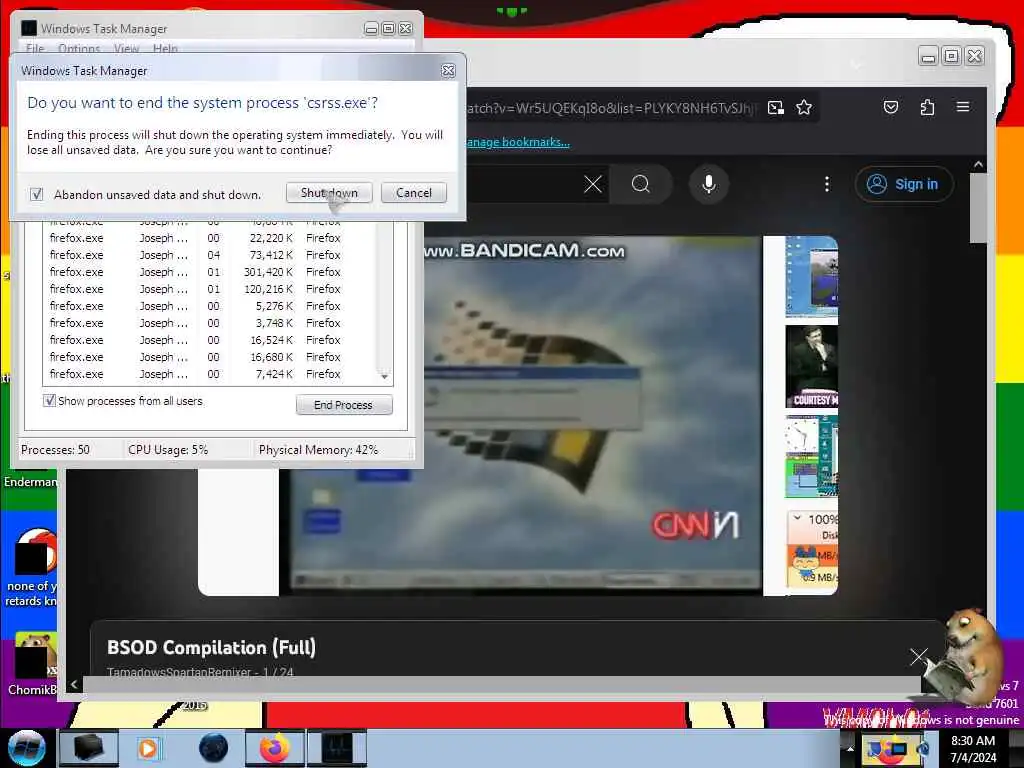1024x768 pixels.
Task: Open the Windows Start orb
Action: pos(27,747)
